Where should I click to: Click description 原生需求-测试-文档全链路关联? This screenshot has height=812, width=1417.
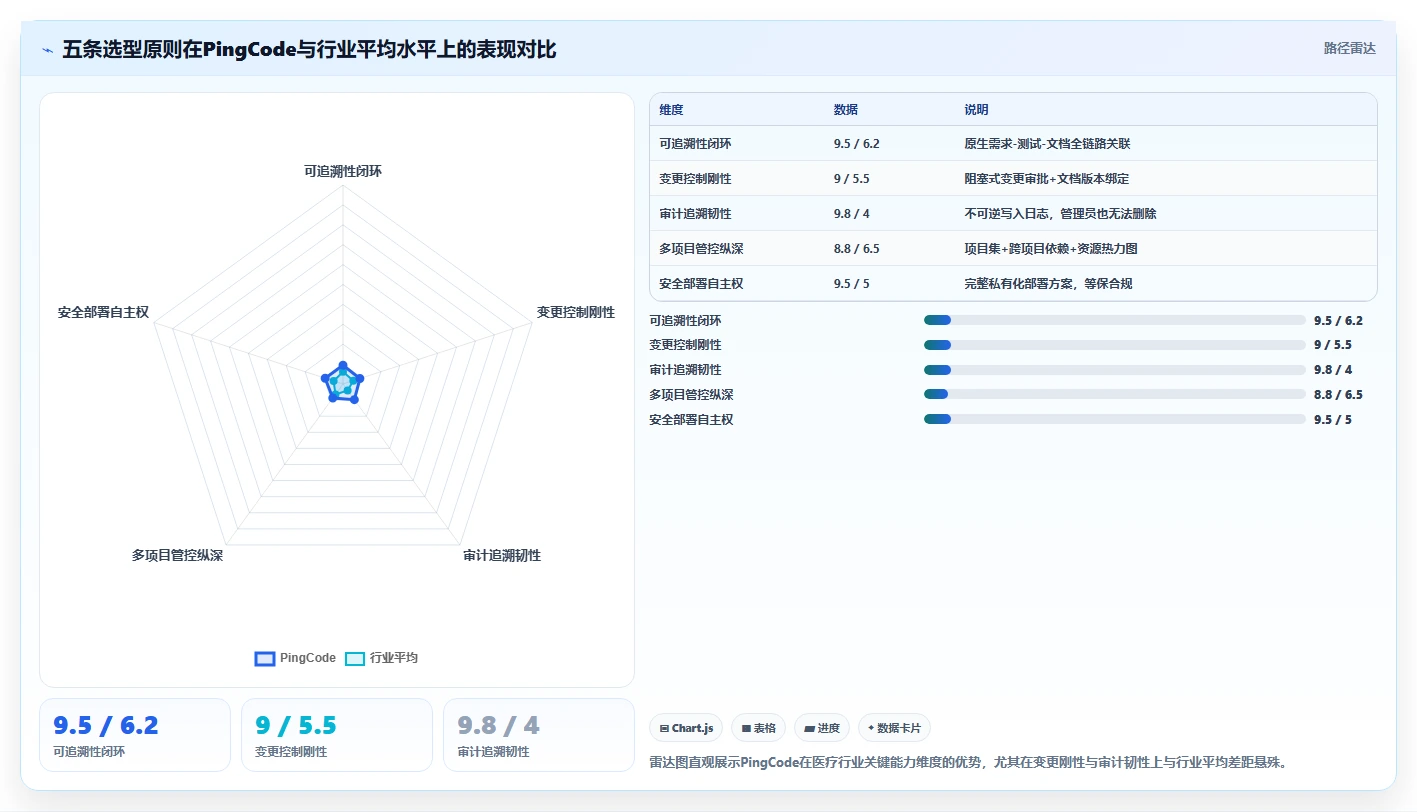(1047, 144)
